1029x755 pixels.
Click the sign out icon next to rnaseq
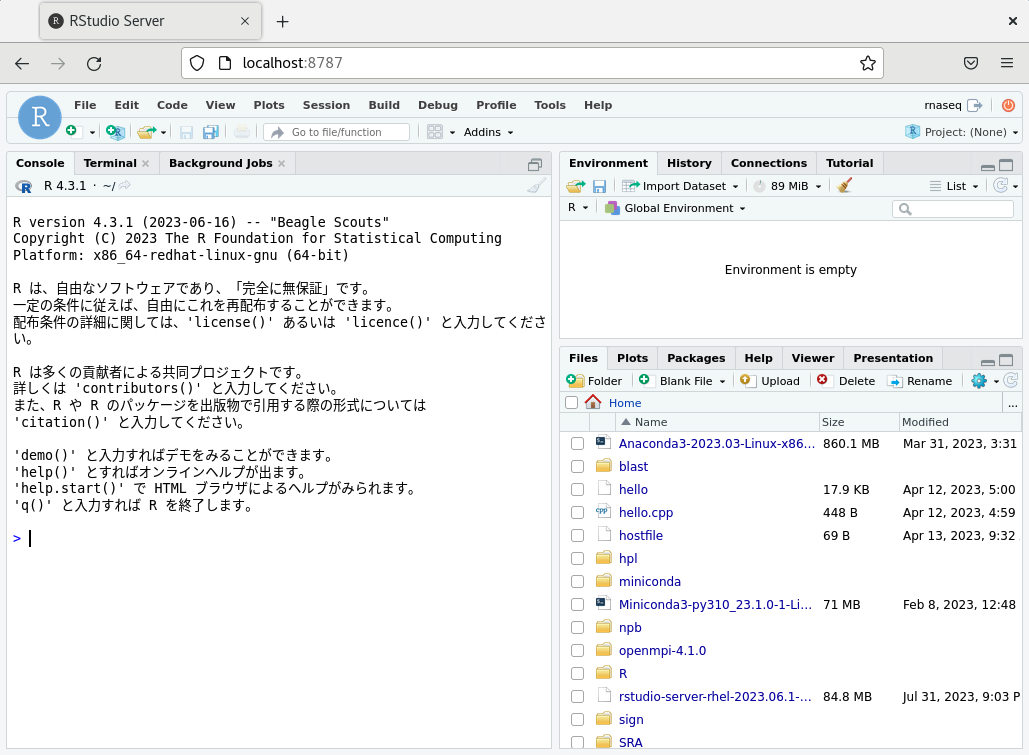(975, 105)
